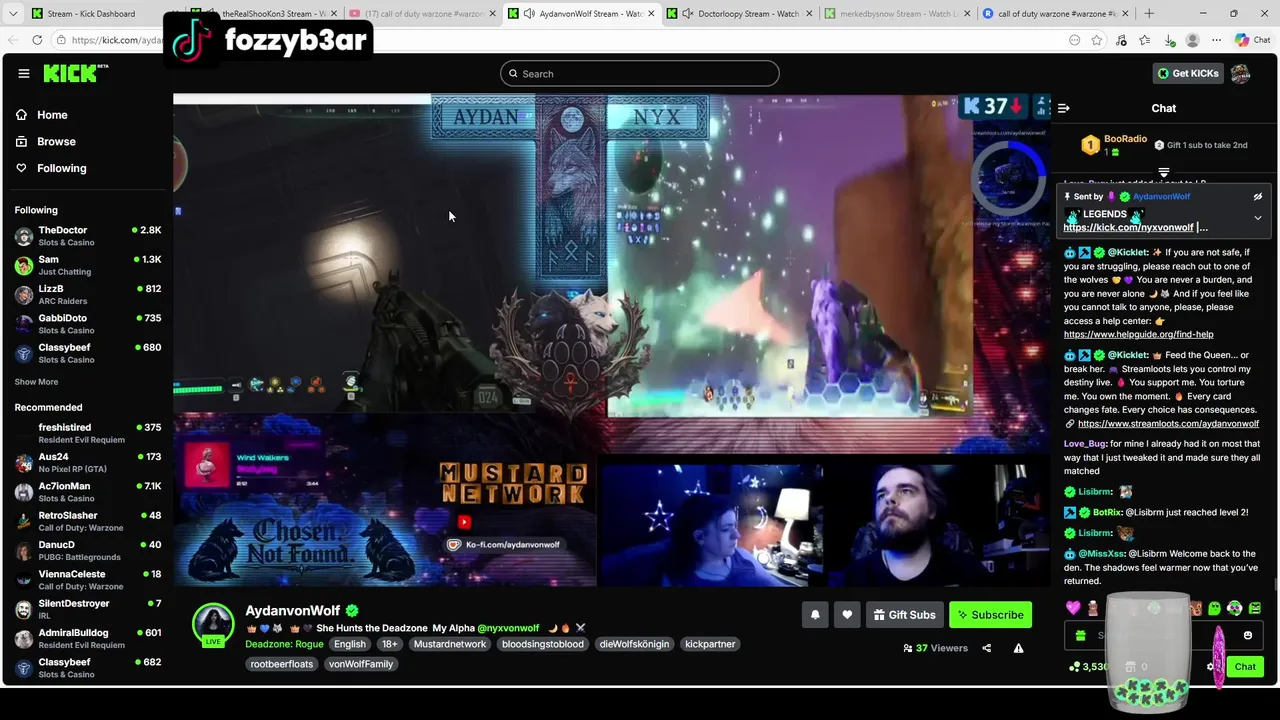1280x720 pixels.
Task: Click the AydanvonWolf streamer avatar
Action: click(213, 624)
